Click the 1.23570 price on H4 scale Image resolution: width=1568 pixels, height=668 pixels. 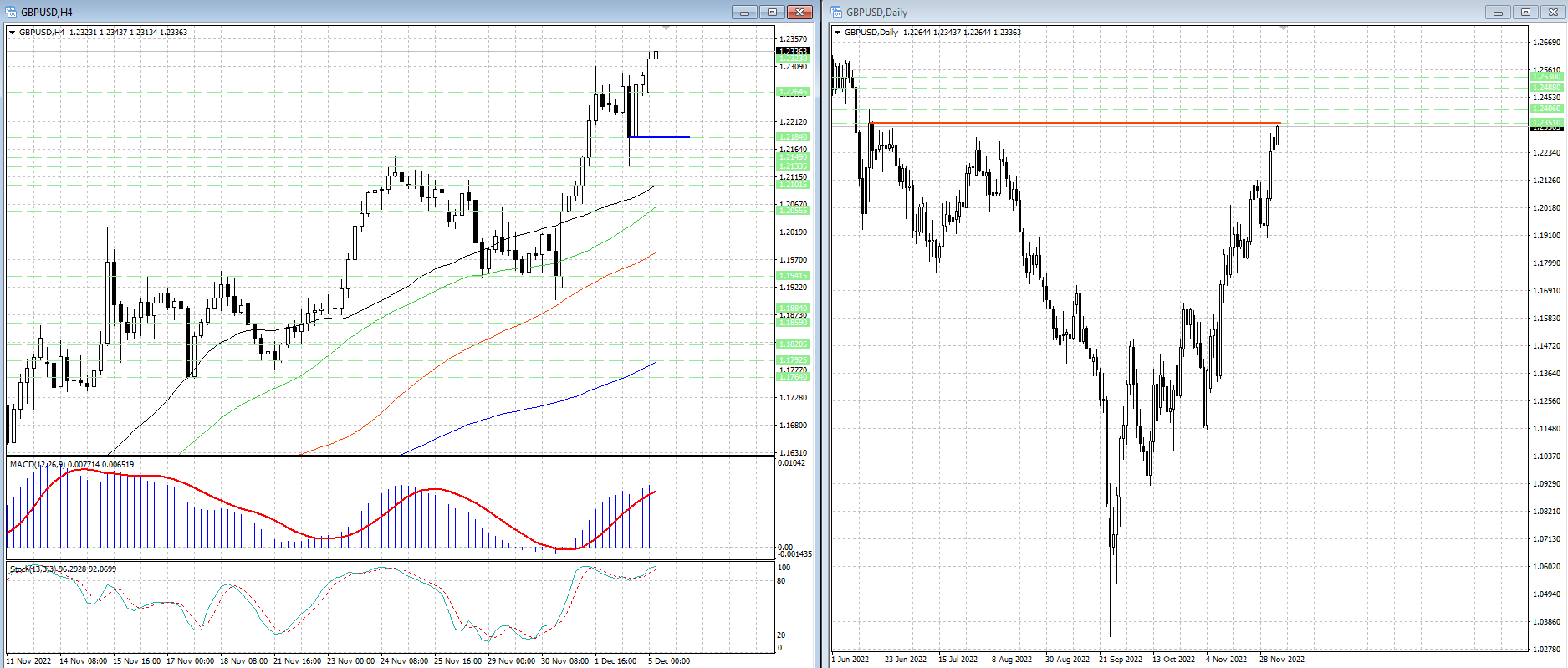point(793,39)
